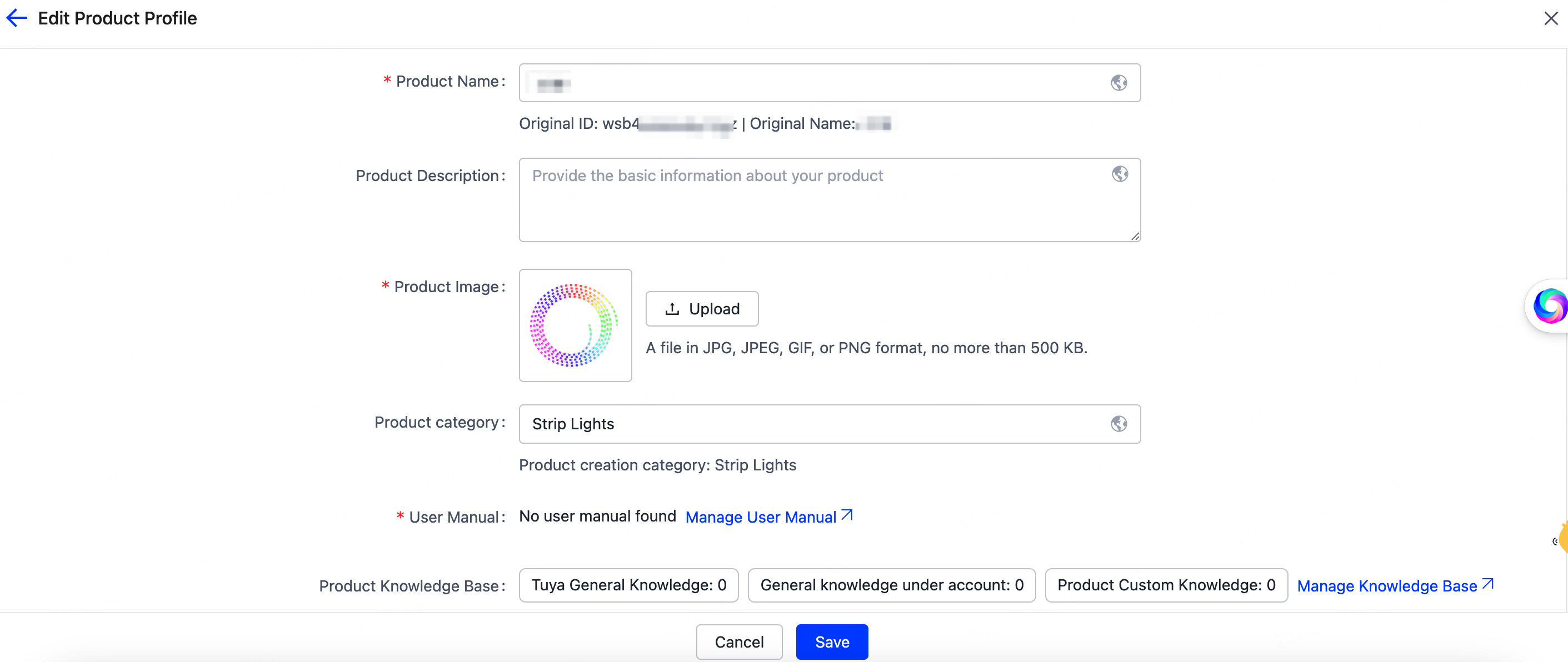Close the Edit Product Profile panel
Image resolution: width=1568 pixels, height=662 pixels.
pyautogui.click(x=1550, y=18)
